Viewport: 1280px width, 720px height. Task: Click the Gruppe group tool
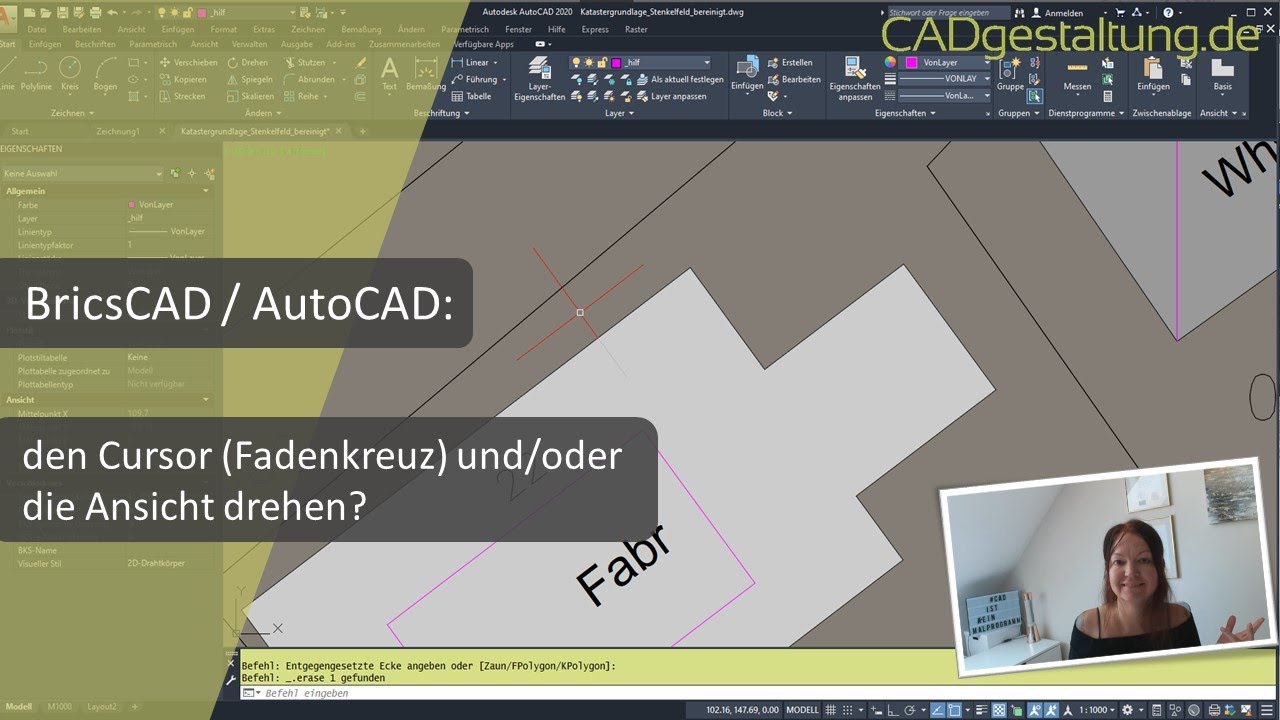[x=1010, y=74]
